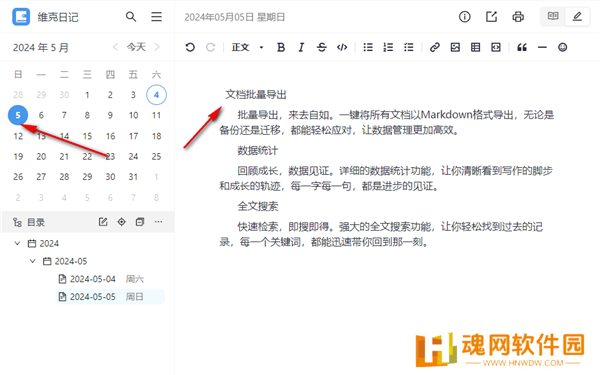Switch to reading mode book icon

553,16
